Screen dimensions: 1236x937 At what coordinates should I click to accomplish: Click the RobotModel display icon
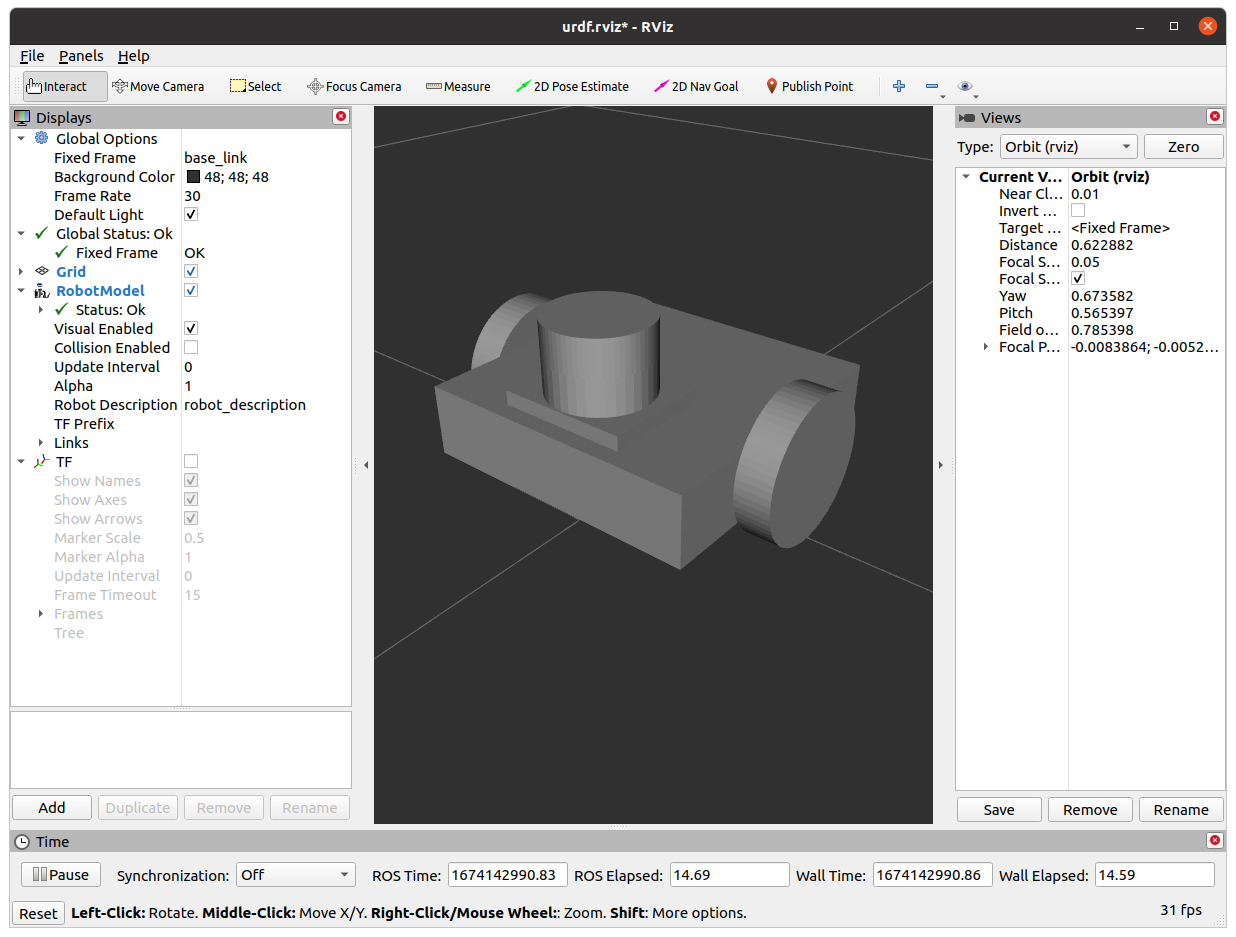pyautogui.click(x=41, y=290)
